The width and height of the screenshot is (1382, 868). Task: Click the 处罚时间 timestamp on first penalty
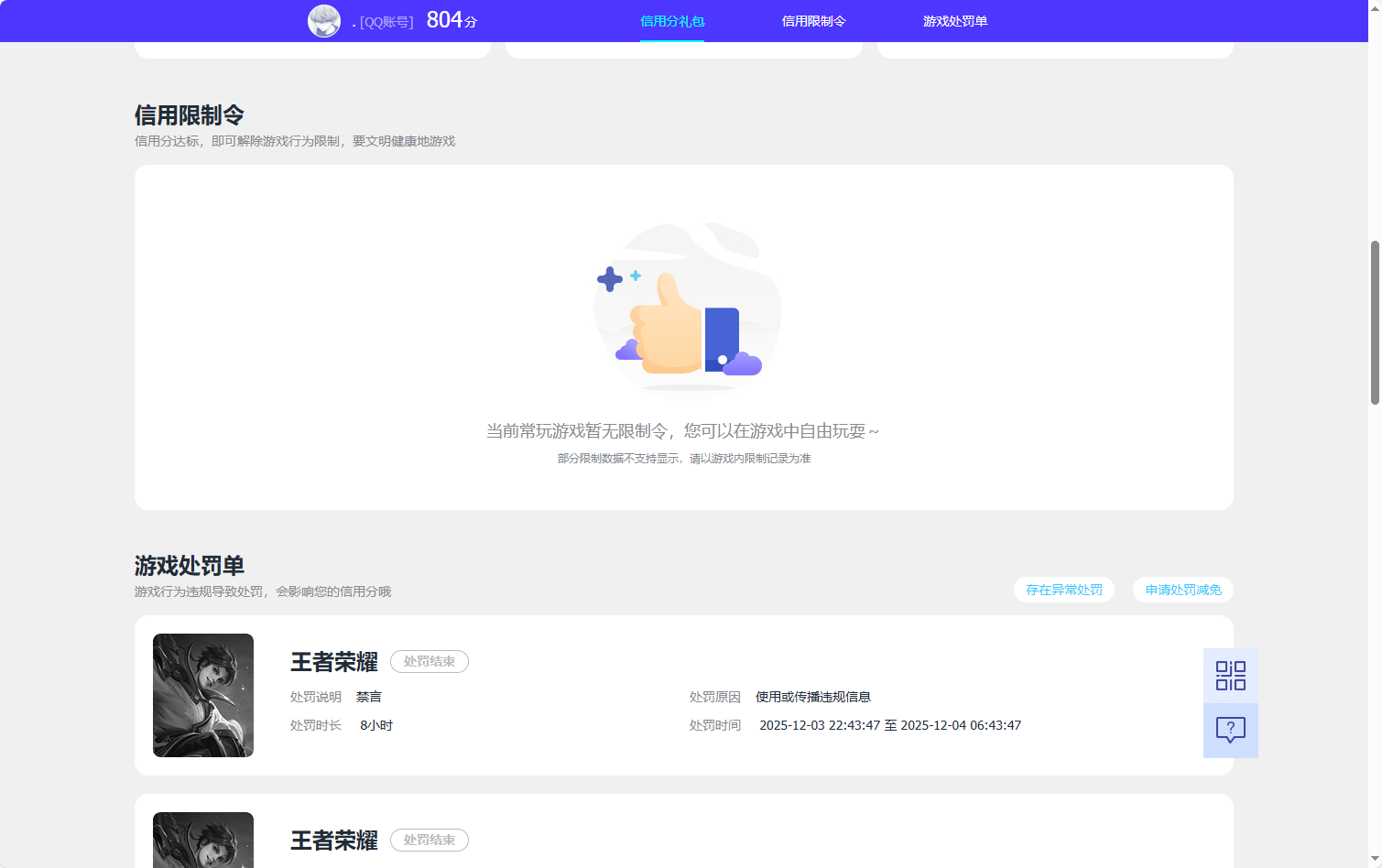coord(891,724)
